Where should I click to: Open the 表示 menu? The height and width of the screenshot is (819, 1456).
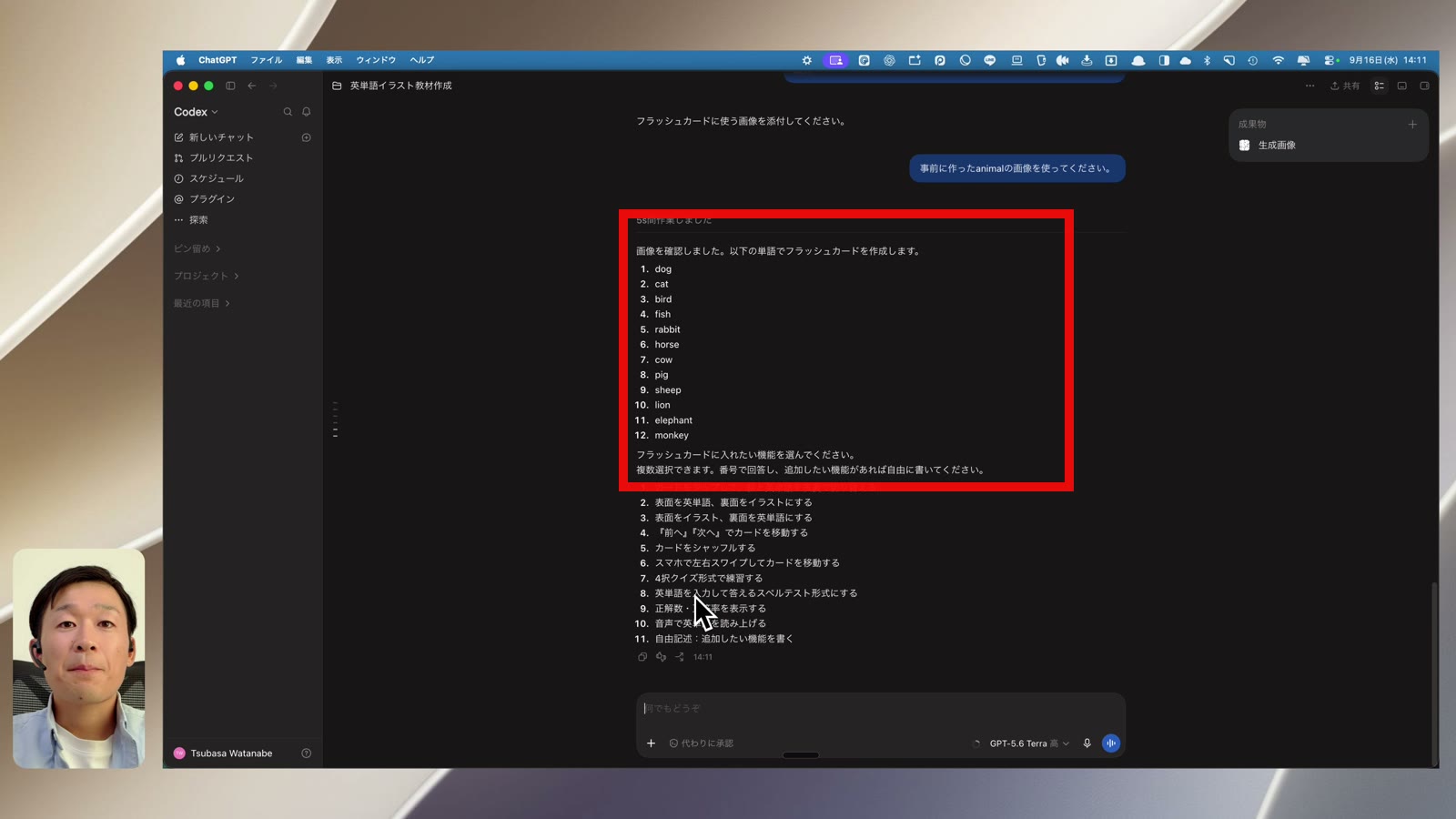tap(334, 60)
